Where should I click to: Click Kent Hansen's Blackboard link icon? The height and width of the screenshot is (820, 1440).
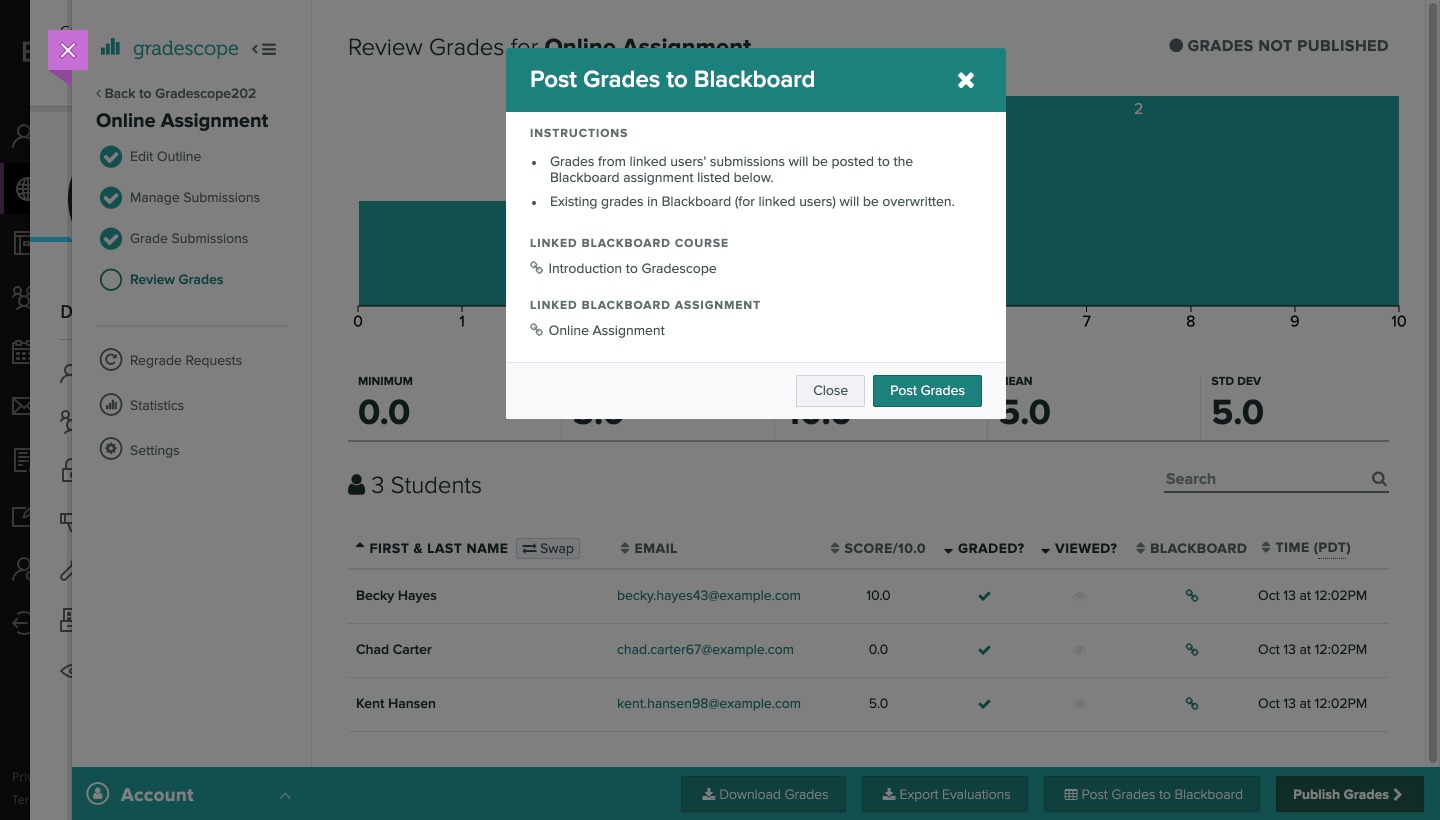[x=1191, y=703]
